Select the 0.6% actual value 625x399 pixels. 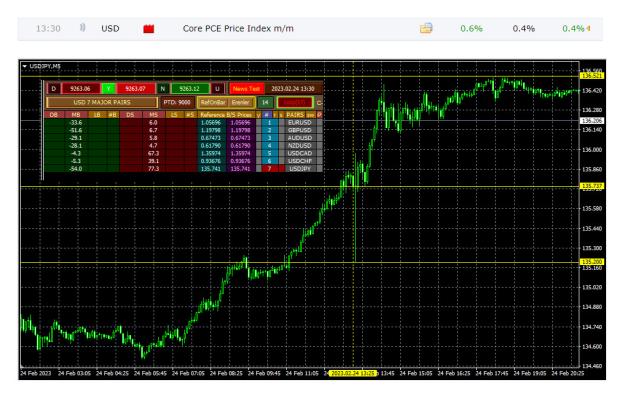pos(471,28)
